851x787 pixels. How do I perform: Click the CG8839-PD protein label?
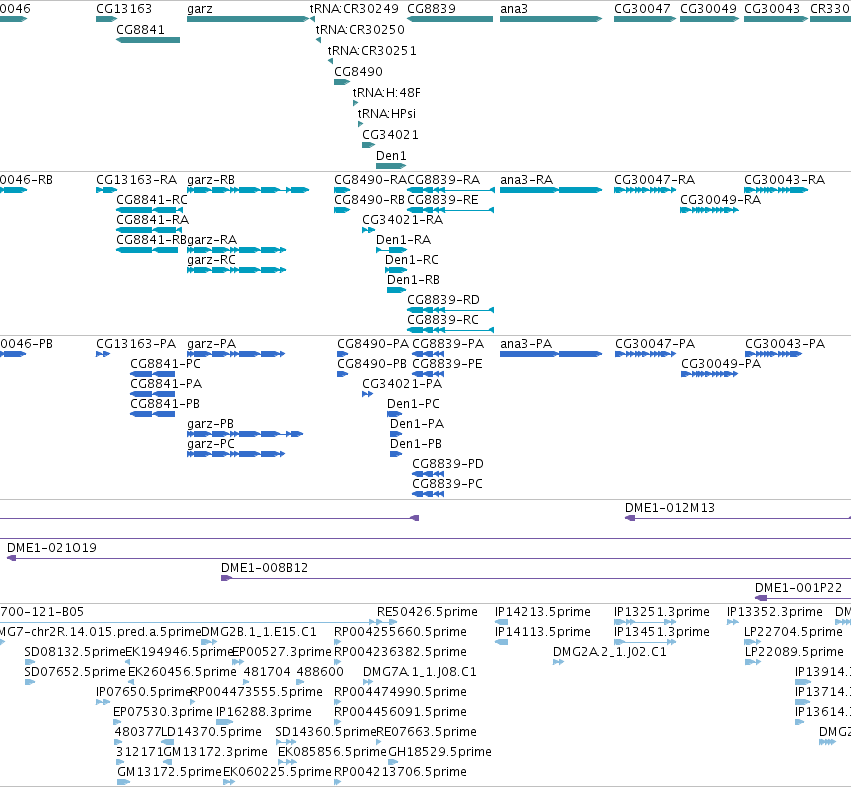tap(447, 464)
